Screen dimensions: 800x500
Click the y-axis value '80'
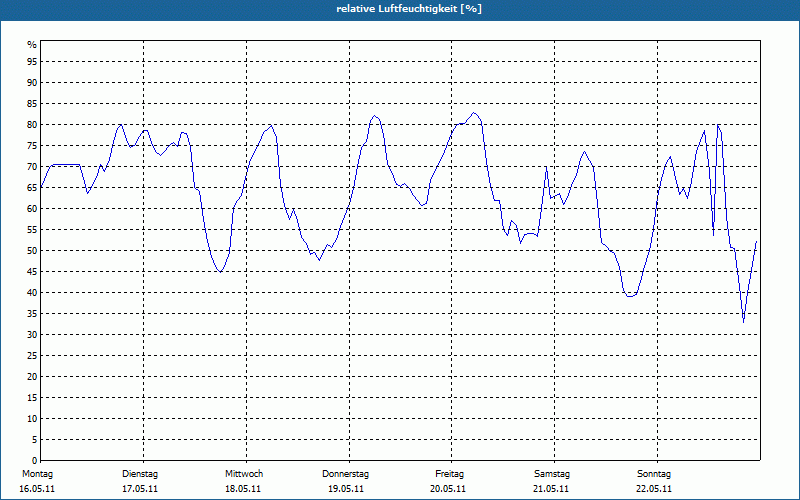point(32,124)
